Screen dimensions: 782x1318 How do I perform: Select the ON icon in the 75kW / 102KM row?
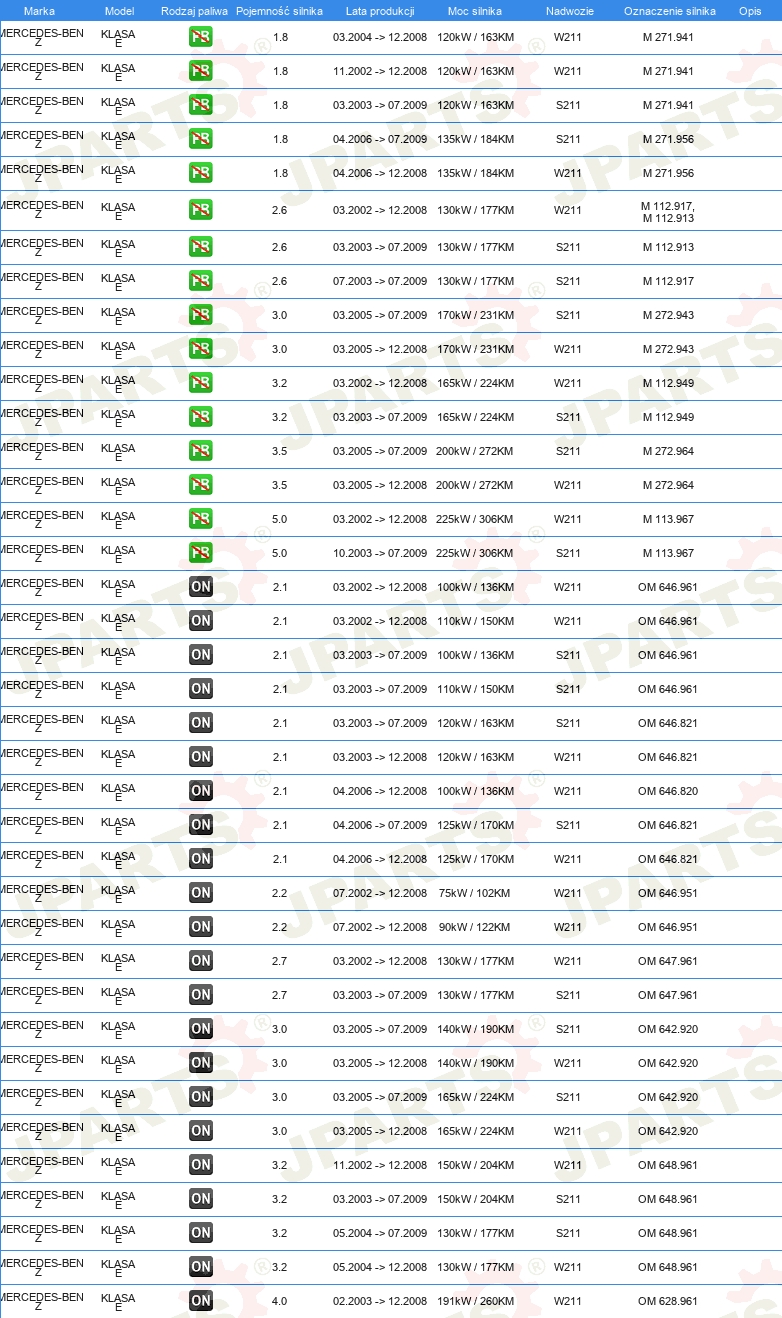point(200,894)
